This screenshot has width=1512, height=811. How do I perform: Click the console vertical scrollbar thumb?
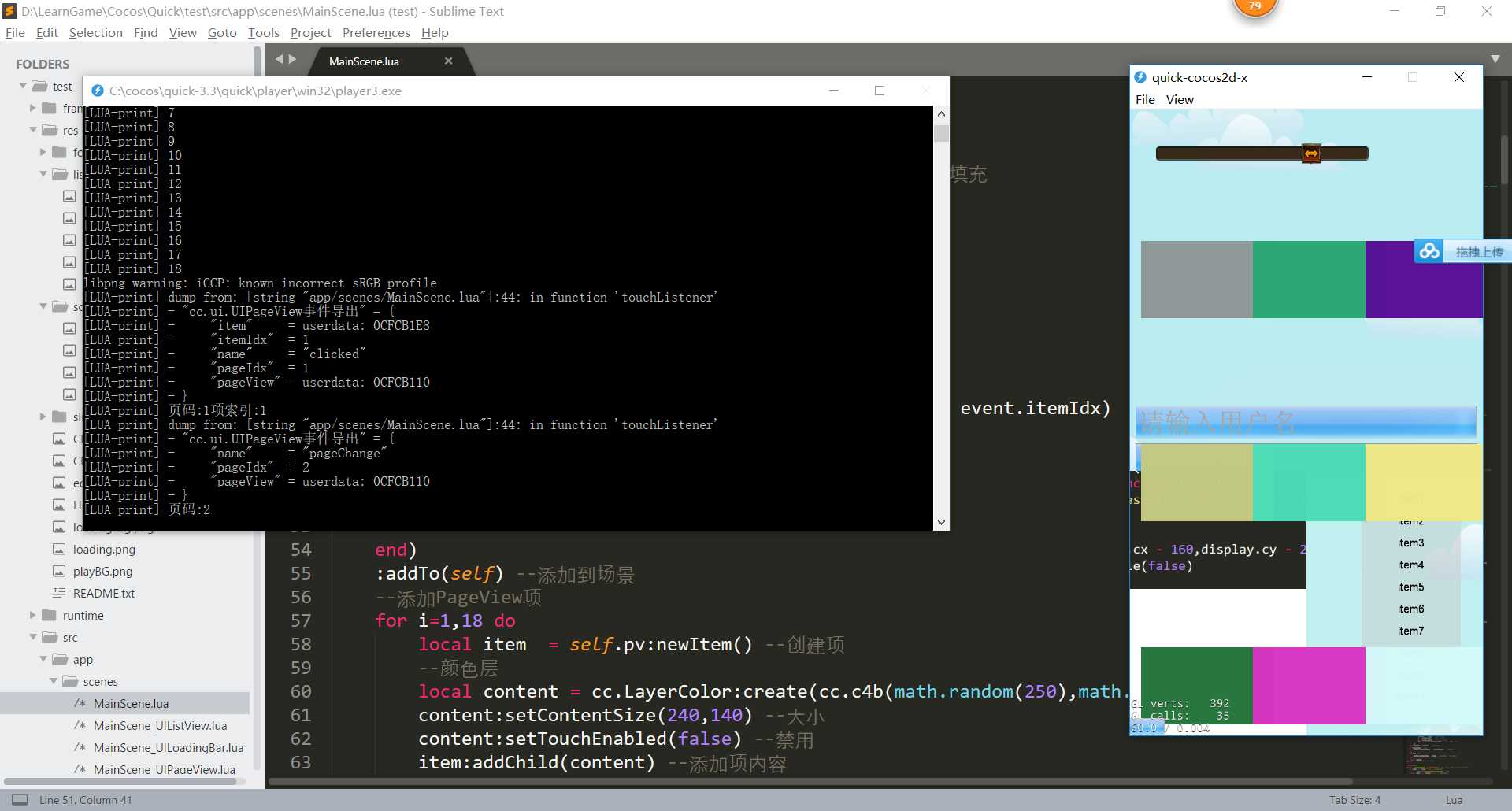click(941, 132)
